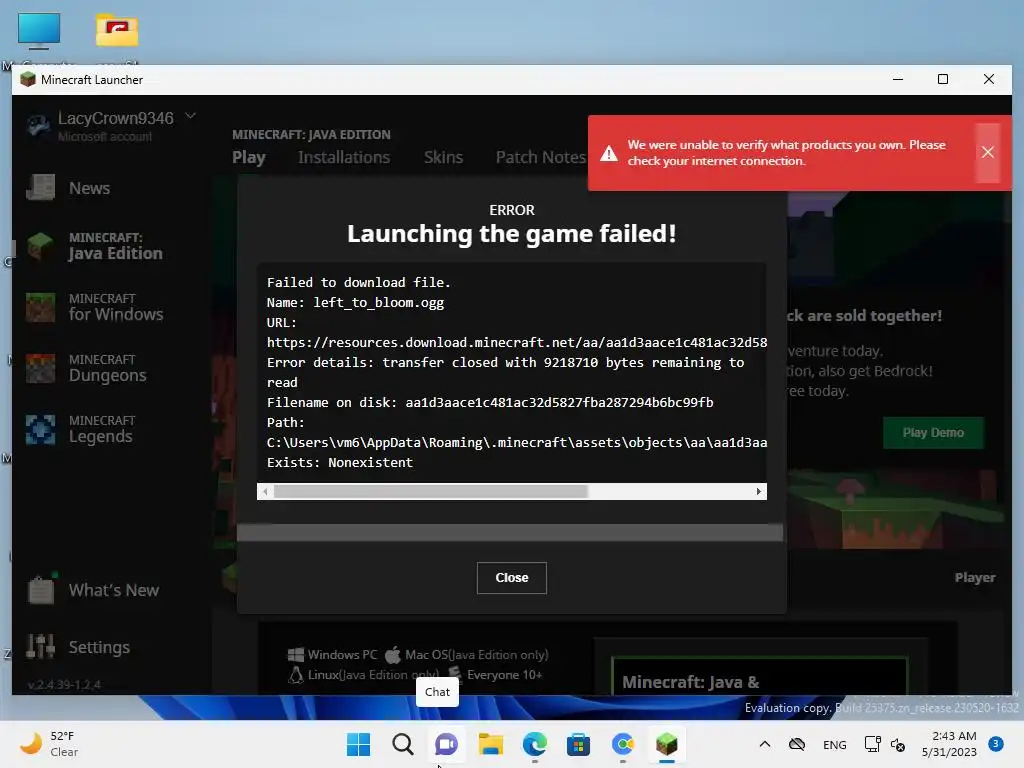Click the Play Demo button

pos(933,432)
